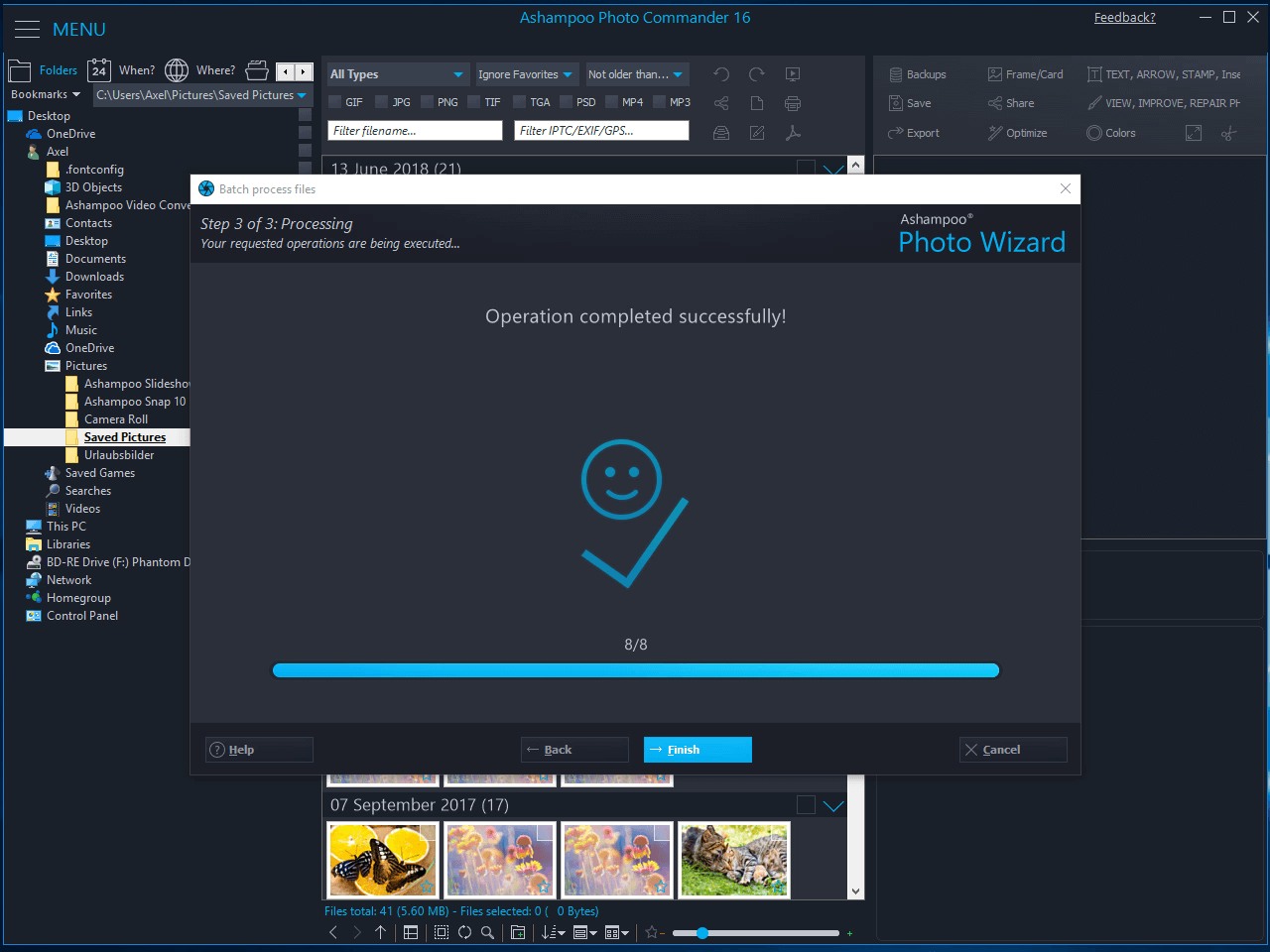Click the 8/8 processing progress bar
This screenshot has height=952, width=1270.
pyautogui.click(x=636, y=670)
